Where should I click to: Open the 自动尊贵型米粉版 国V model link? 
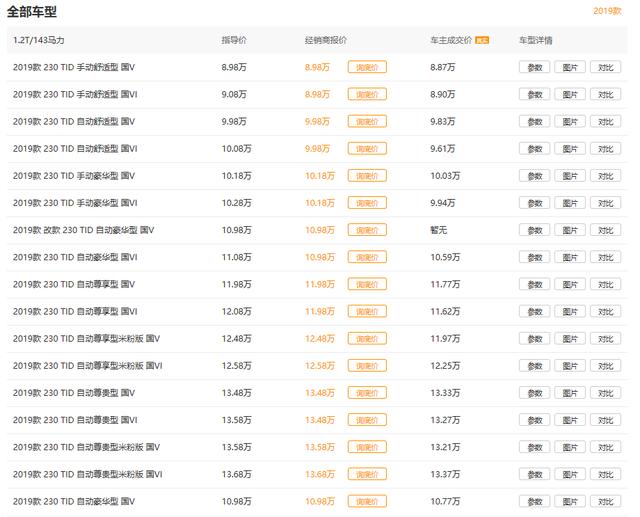click(86, 447)
